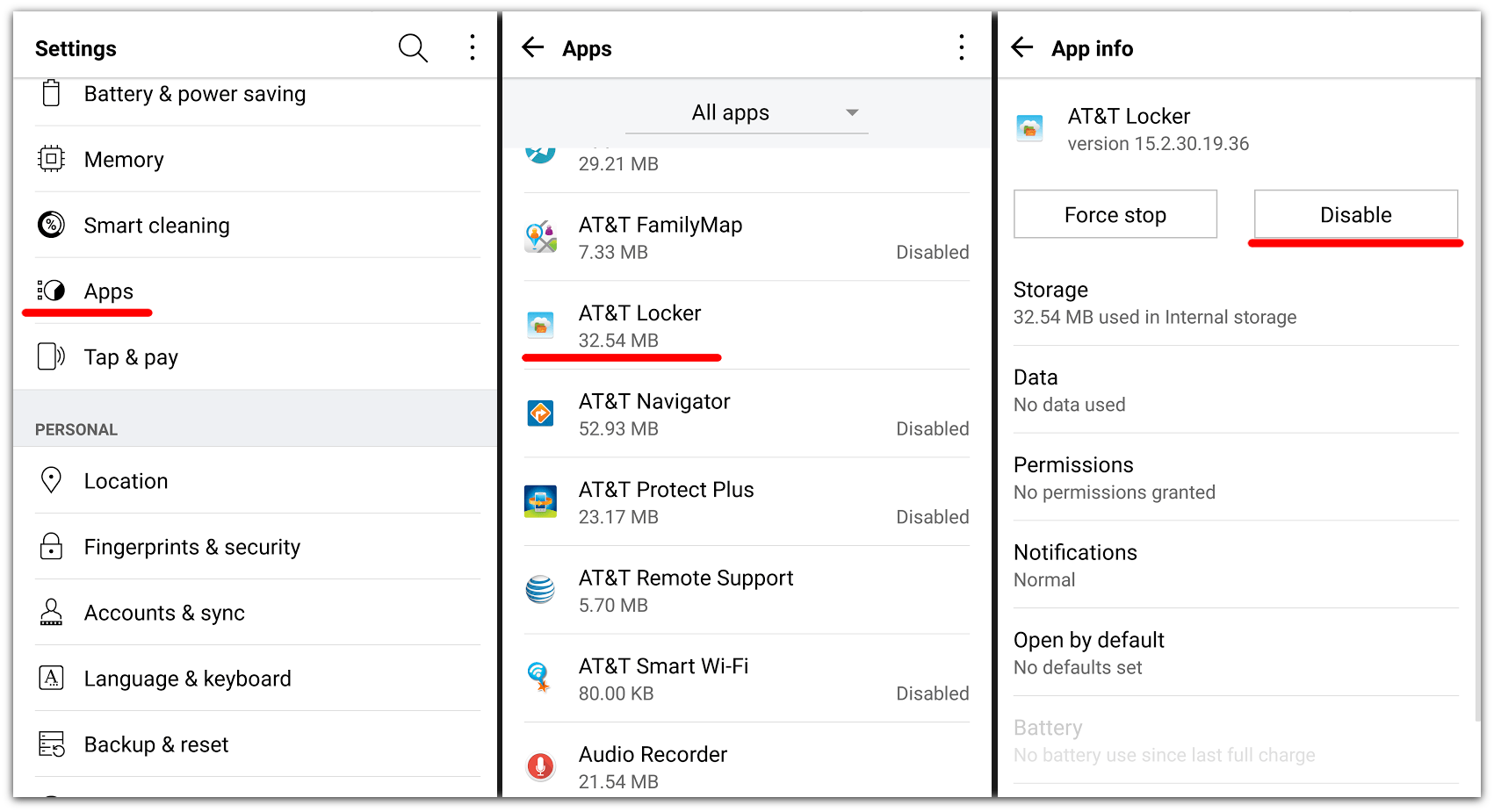Screen dimensions: 1494x812
Task: Go back from the Apps screen
Action: coord(533,47)
